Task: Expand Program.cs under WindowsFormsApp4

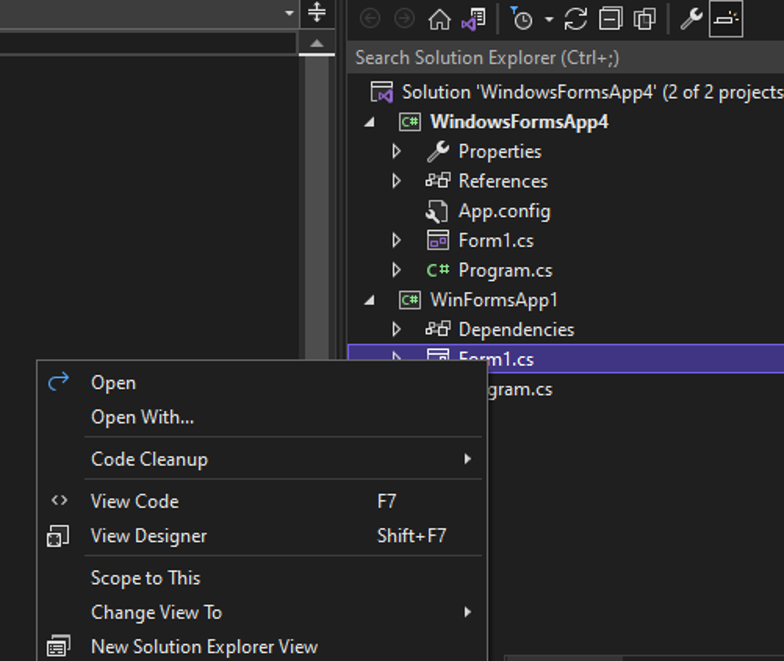Action: pos(396,270)
